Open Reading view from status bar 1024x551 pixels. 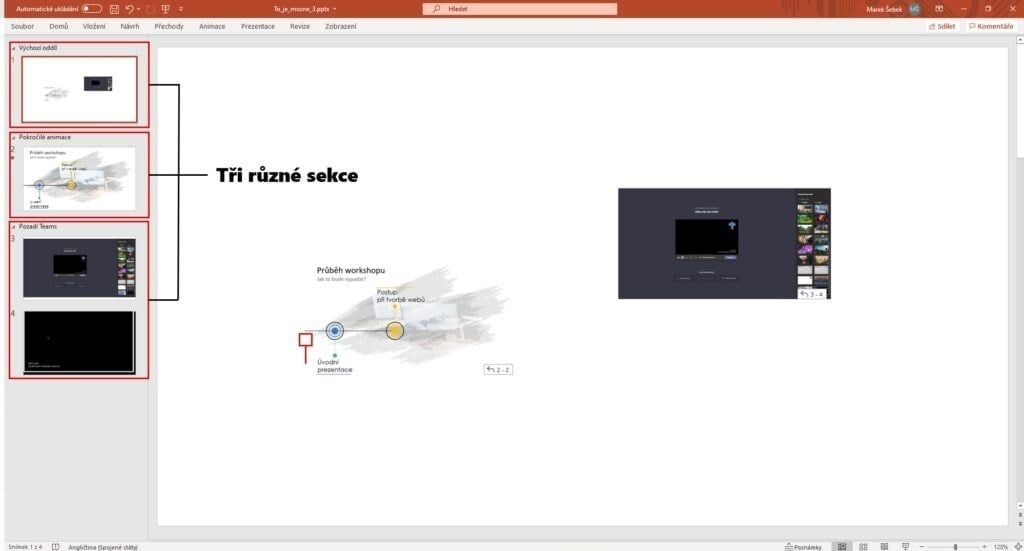coord(883,546)
